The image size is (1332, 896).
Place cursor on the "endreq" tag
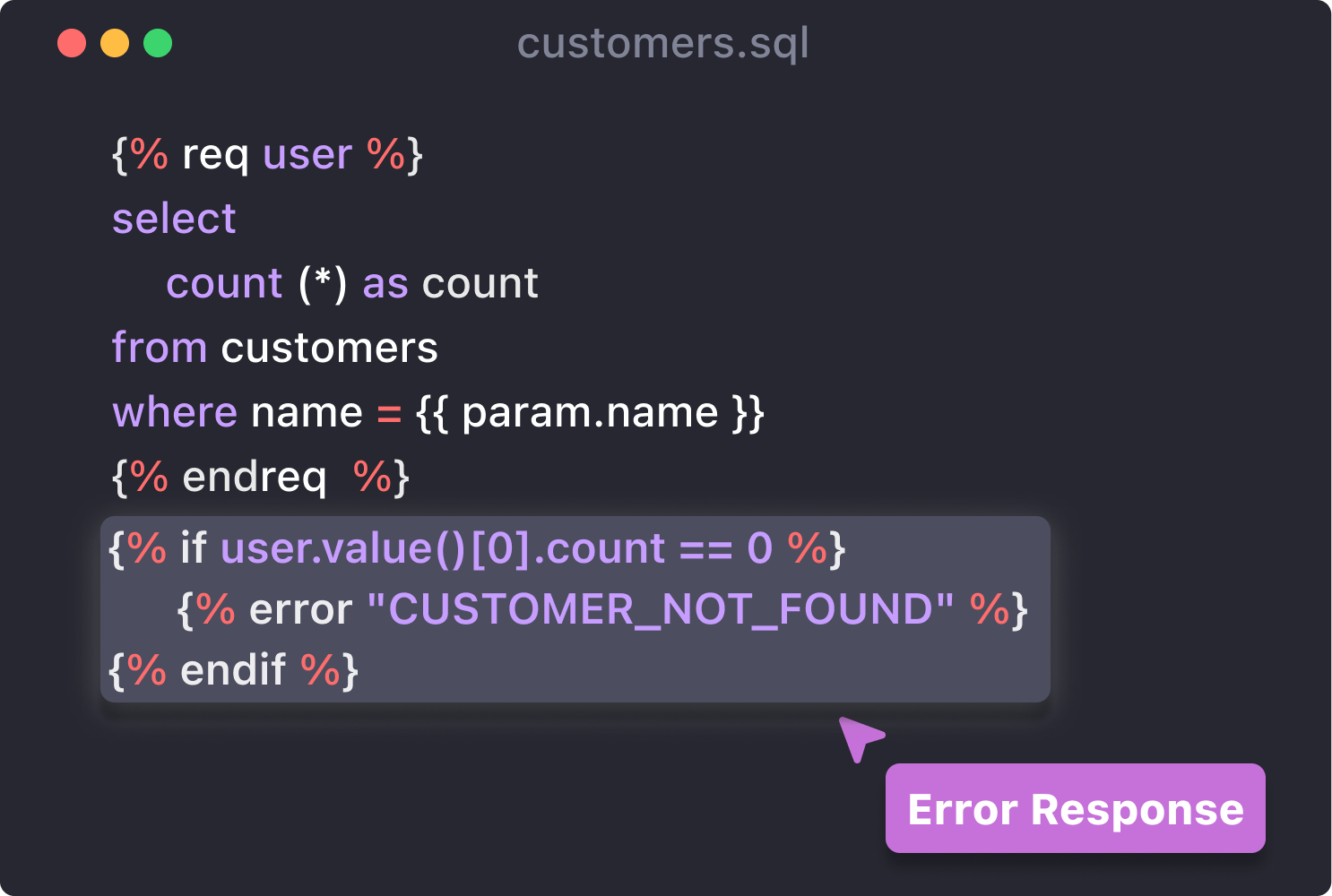tap(255, 477)
